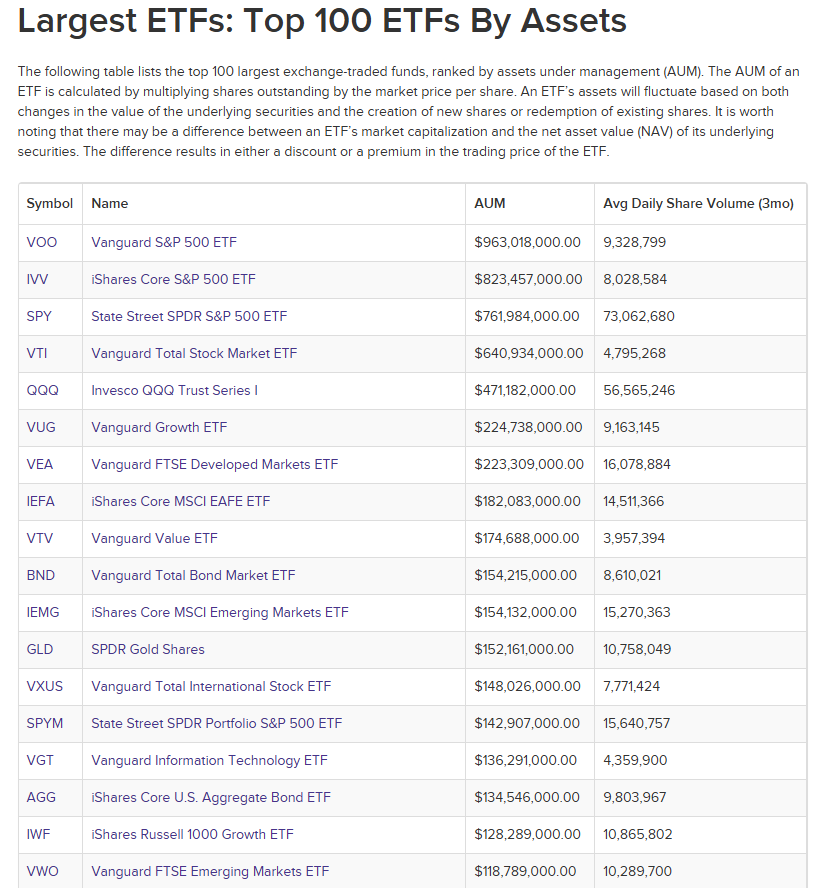Viewport: 822px width, 888px height.
Task: Select the GLD ticker link
Action: pyautogui.click(x=40, y=649)
